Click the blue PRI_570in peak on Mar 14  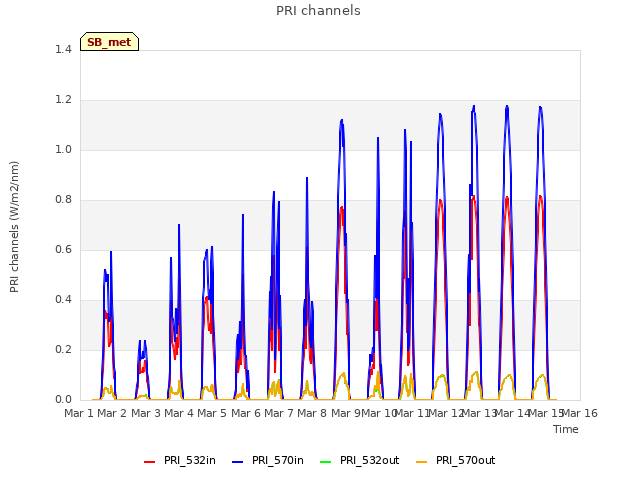tap(507, 107)
